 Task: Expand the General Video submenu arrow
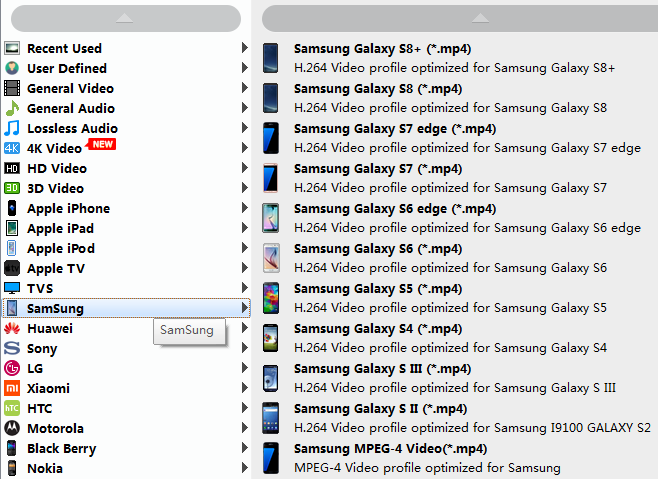tap(245, 88)
